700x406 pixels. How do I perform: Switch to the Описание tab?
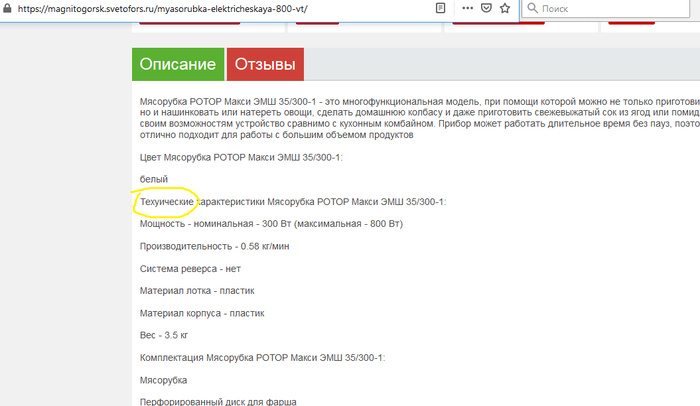tap(178, 64)
